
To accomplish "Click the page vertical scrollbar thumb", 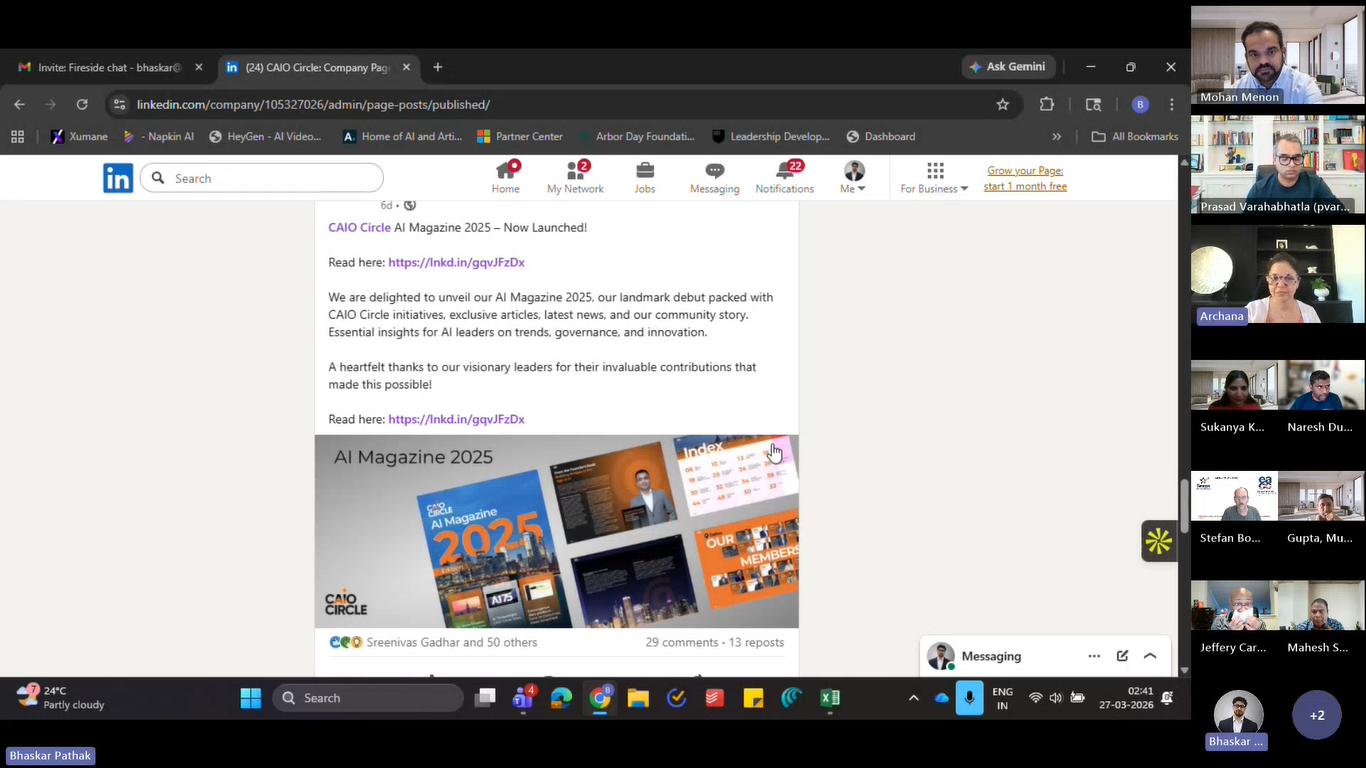I will click(1185, 506).
